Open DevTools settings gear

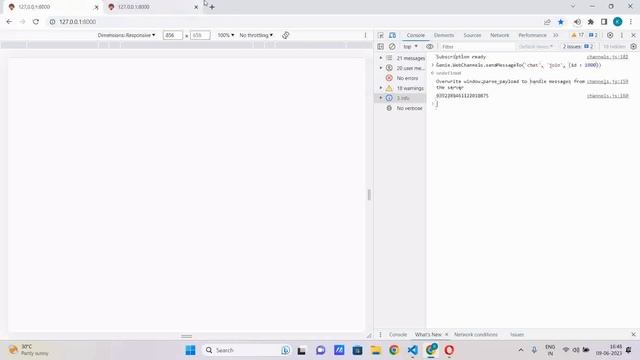click(610, 35)
